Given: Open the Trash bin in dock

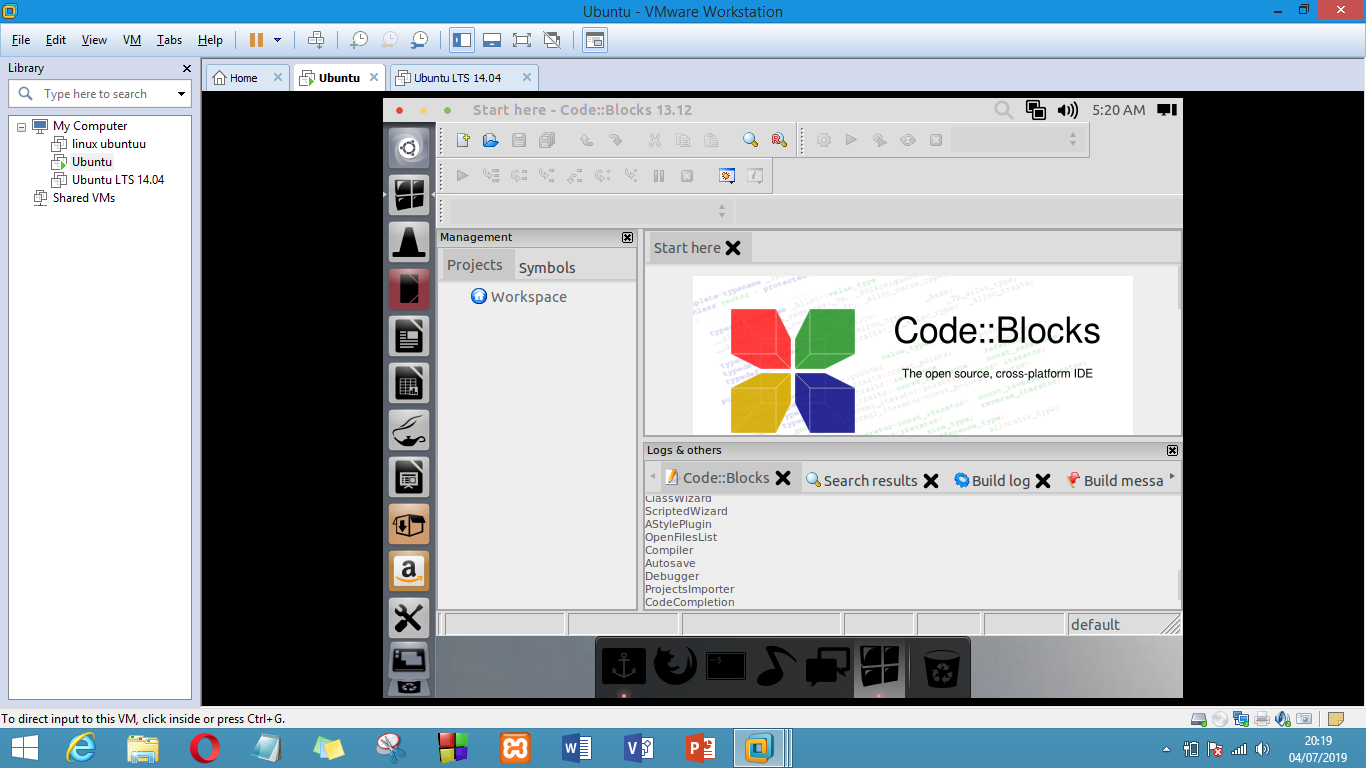Looking at the screenshot, I should [941, 668].
